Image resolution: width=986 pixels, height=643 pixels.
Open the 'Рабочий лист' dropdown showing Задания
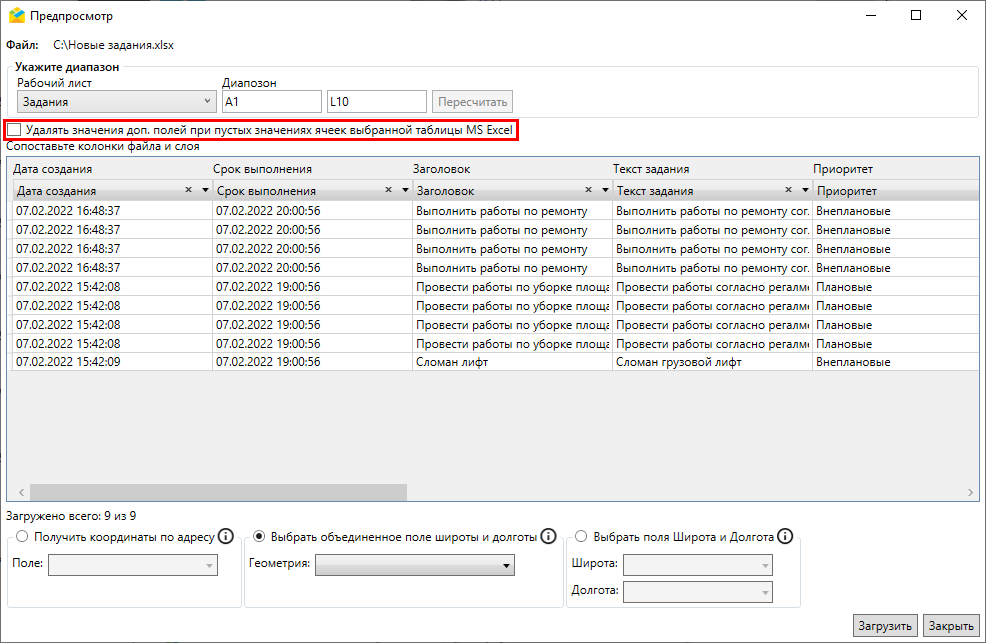click(x=116, y=101)
